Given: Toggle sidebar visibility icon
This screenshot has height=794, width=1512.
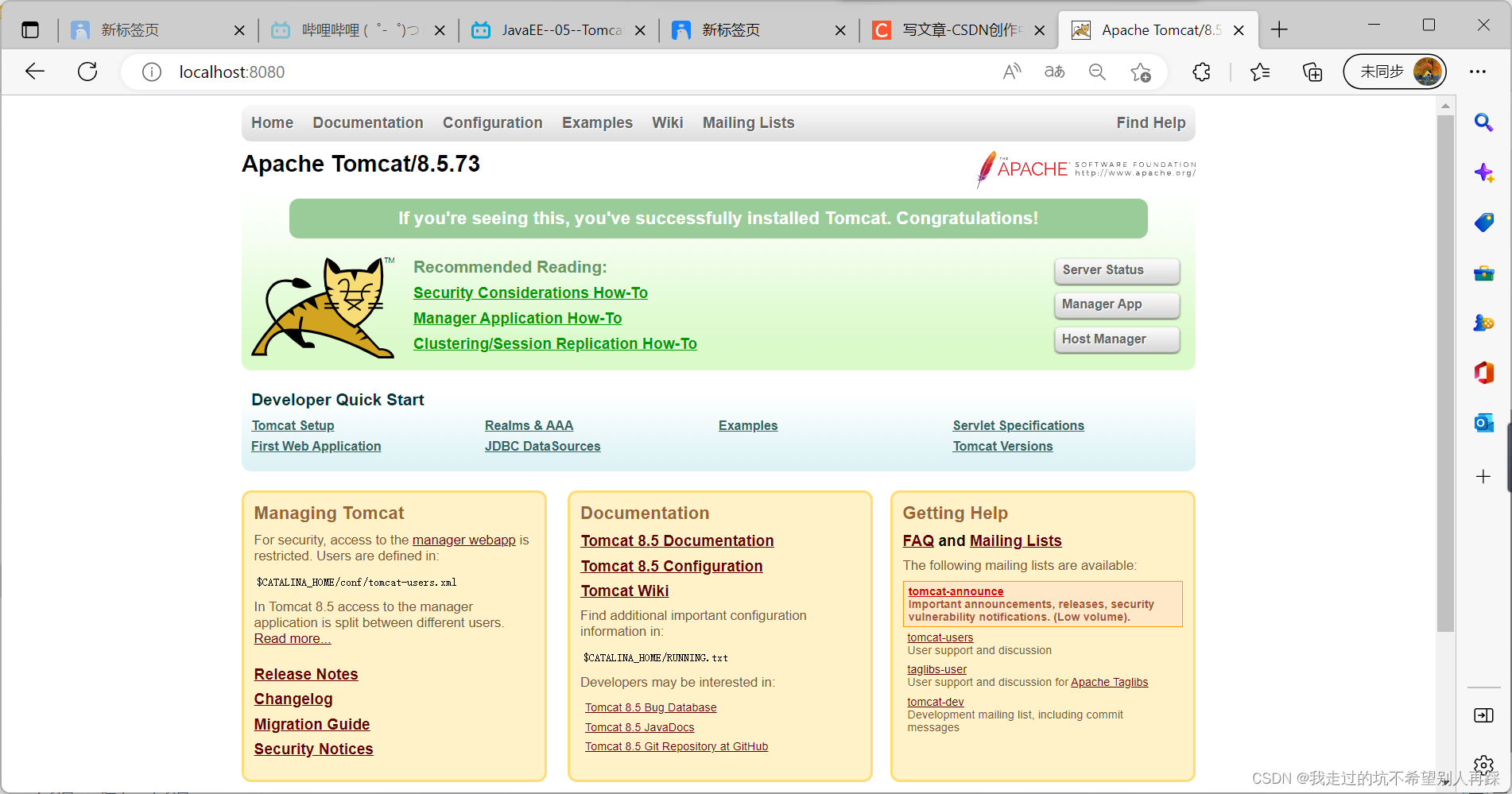Looking at the screenshot, I should 1483,715.
